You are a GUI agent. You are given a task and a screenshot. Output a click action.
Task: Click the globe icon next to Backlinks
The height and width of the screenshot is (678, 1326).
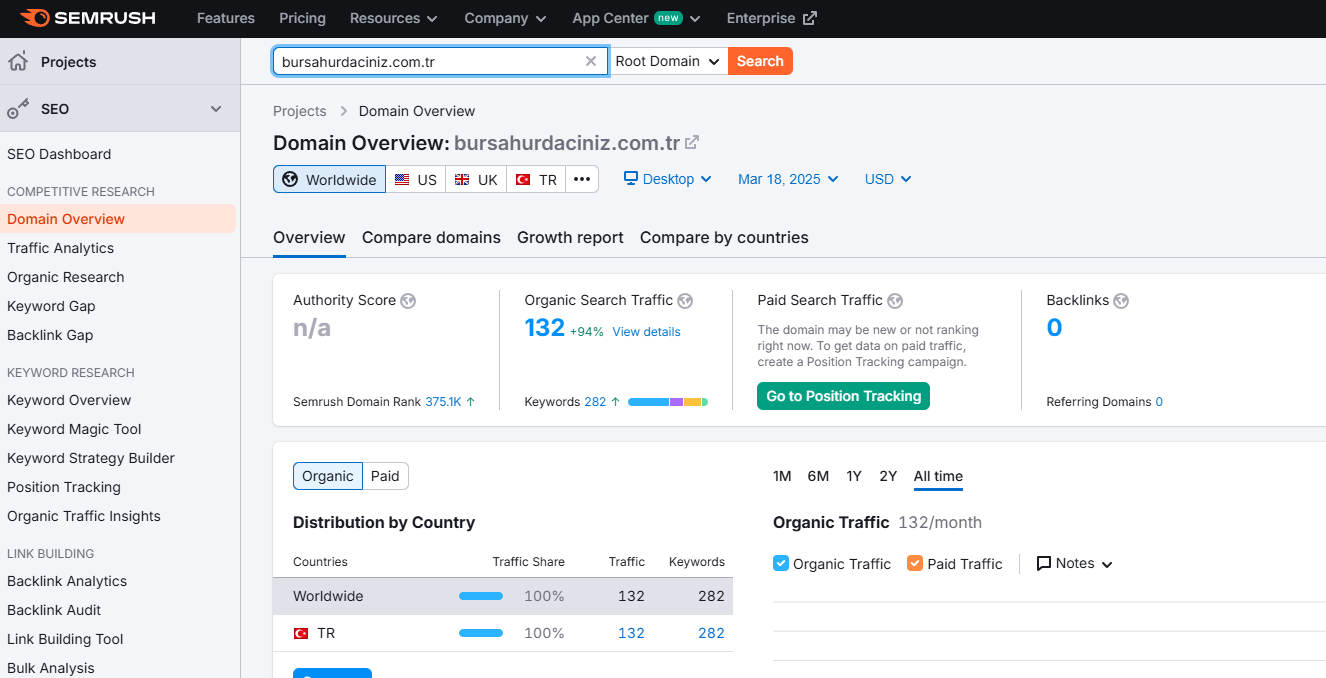tap(1121, 300)
